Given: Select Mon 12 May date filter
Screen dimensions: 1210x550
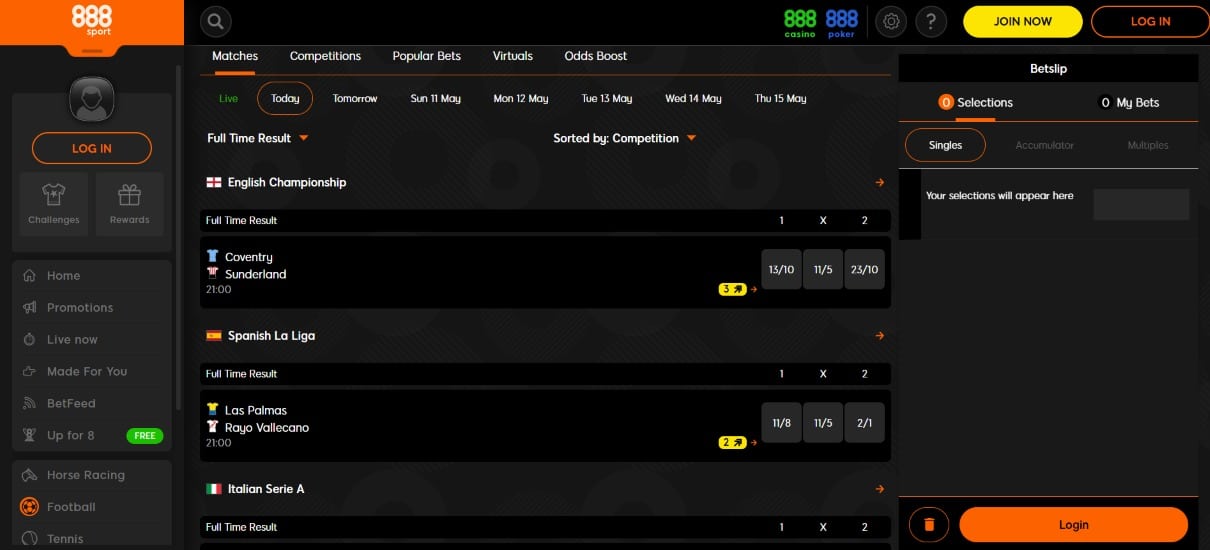Looking at the screenshot, I should 521,99.
